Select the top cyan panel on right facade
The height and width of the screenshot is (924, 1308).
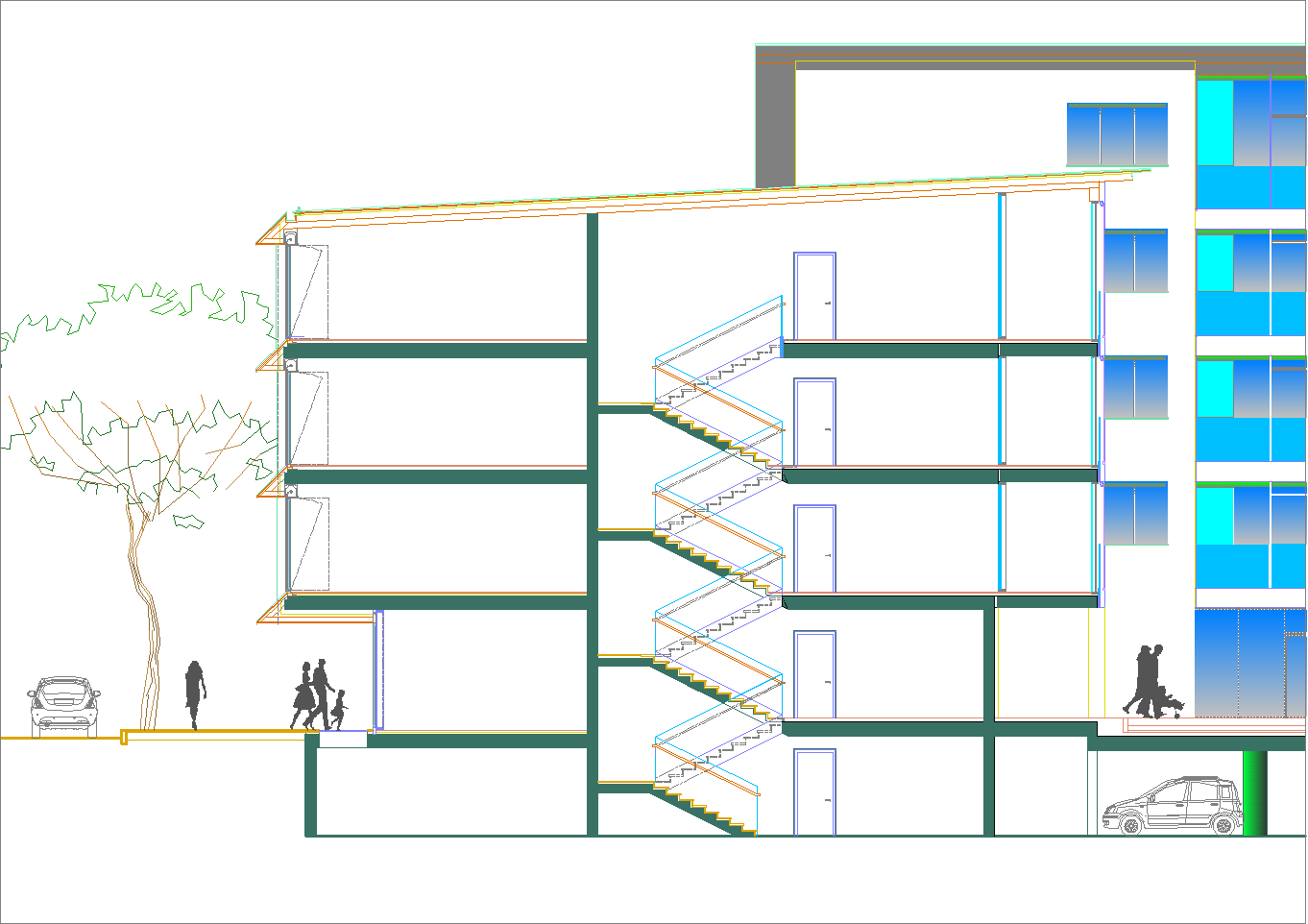coord(1215,122)
